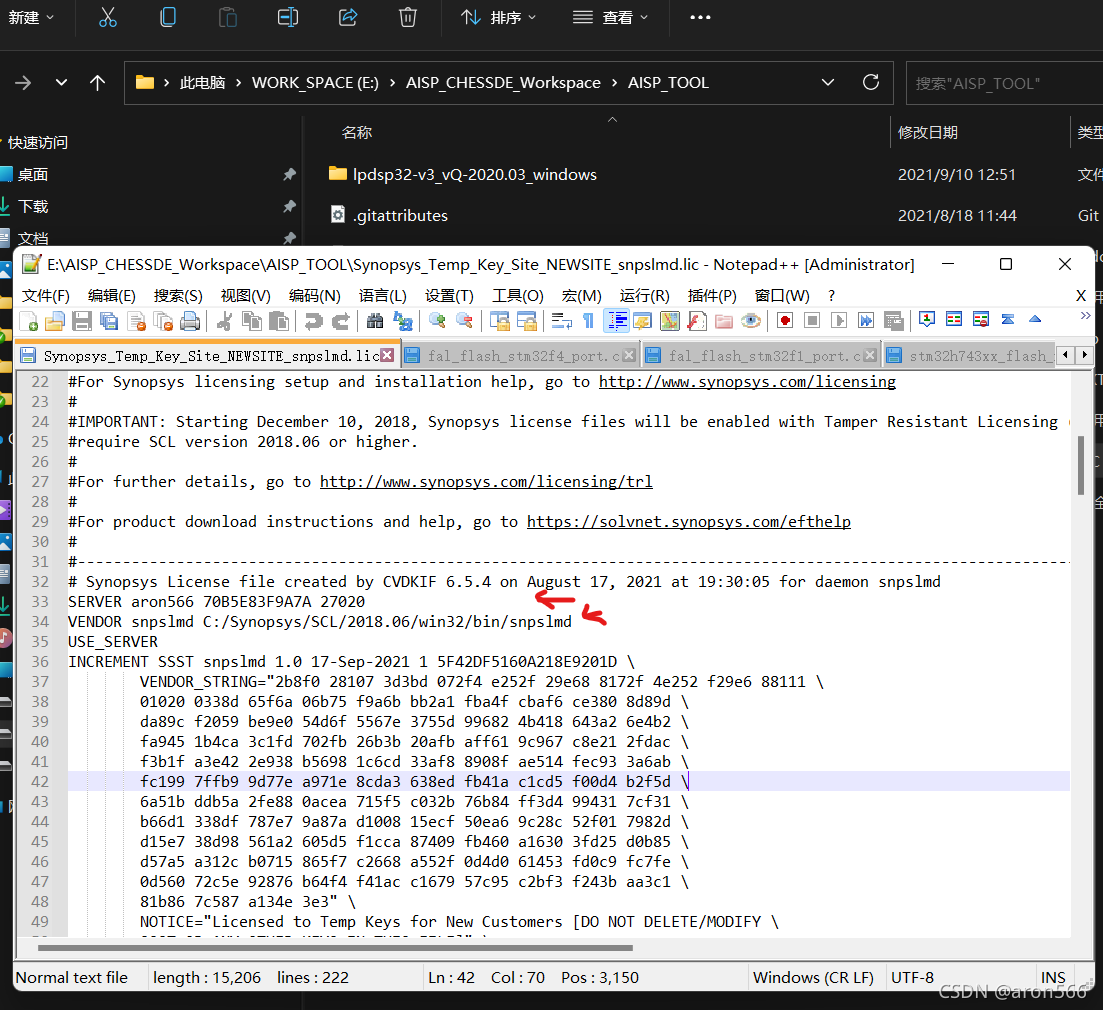Zoom in on Notepad++ text
This screenshot has width=1103, height=1010.
[x=437, y=321]
